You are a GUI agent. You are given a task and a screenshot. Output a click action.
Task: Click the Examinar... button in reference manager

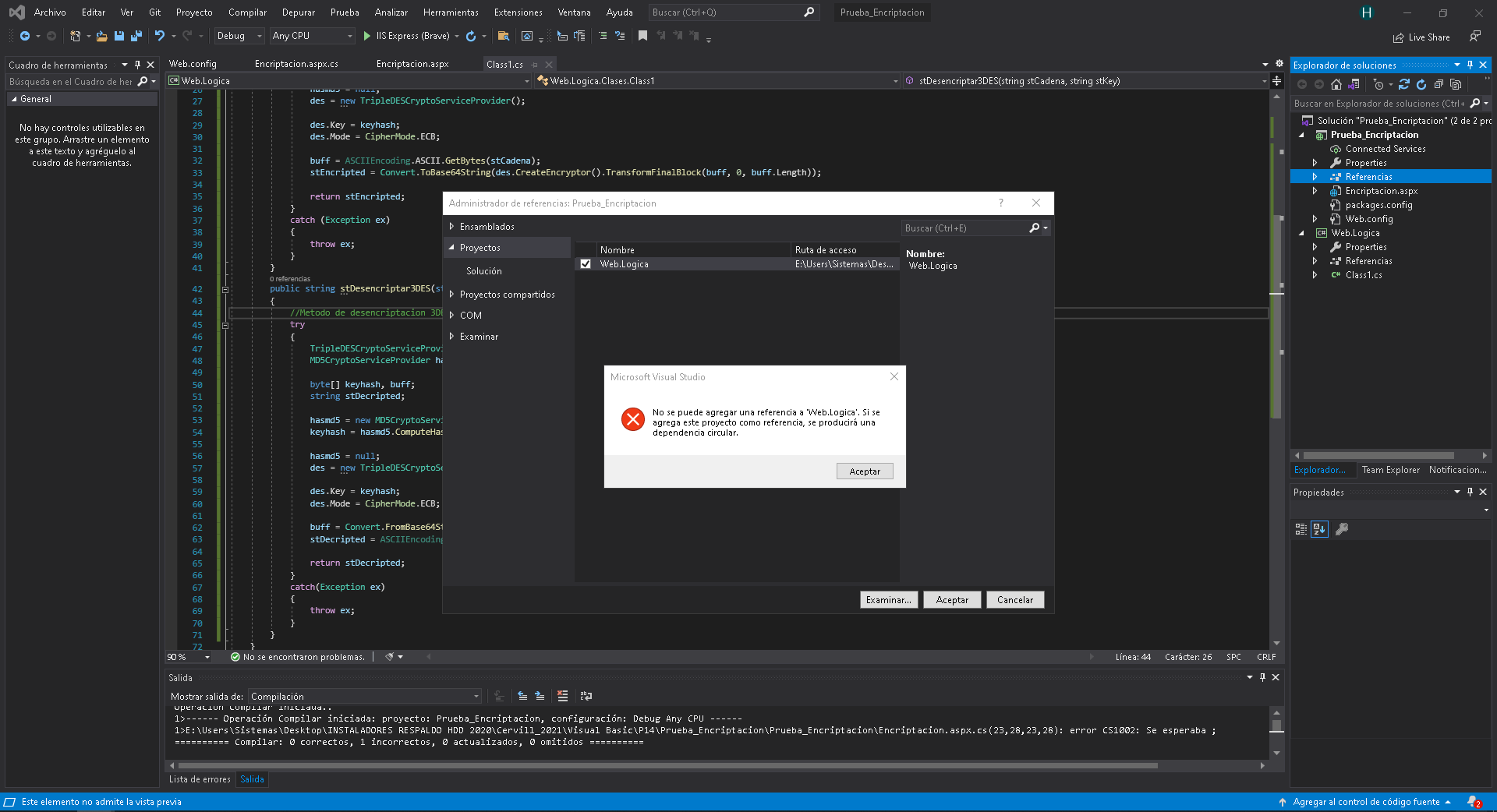pyautogui.click(x=888, y=600)
